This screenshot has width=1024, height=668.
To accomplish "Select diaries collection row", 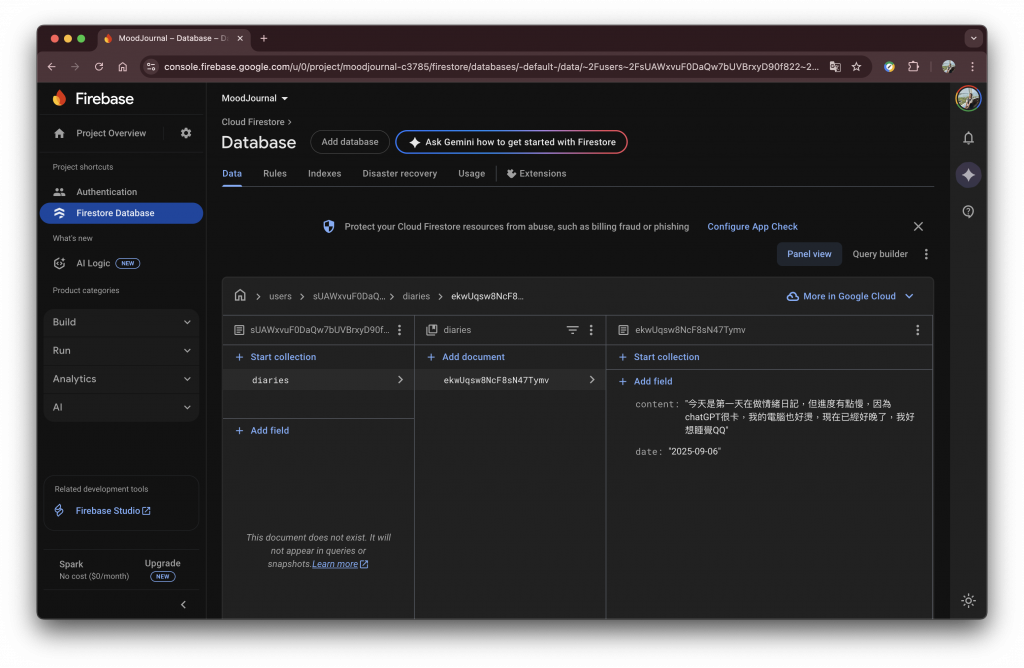I will (318, 380).
